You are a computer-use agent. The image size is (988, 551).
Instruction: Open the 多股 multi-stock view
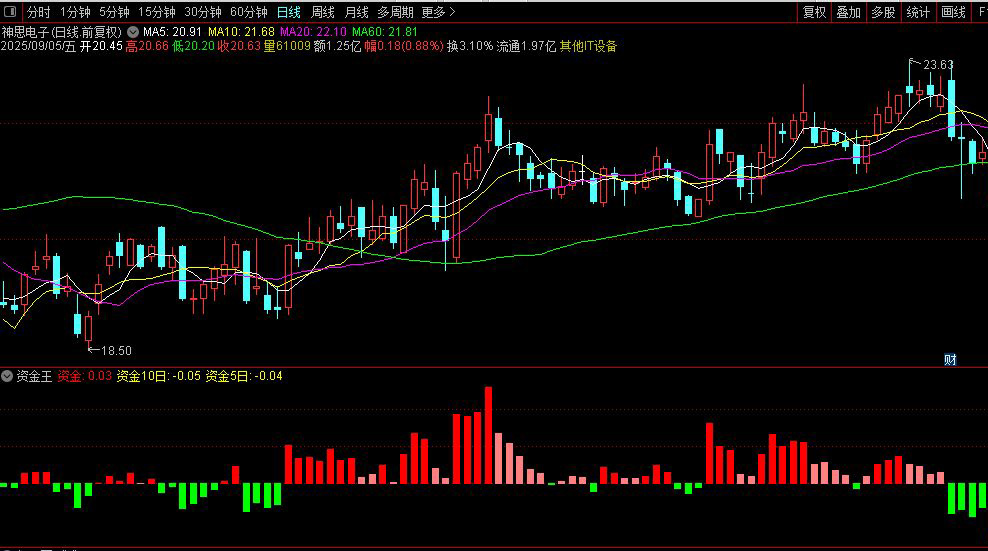(x=882, y=12)
